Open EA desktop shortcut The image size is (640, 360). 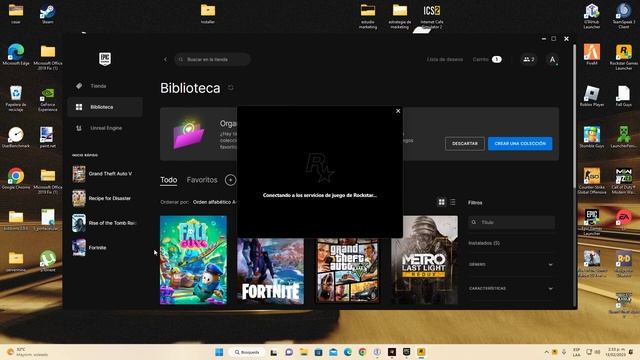624,220
